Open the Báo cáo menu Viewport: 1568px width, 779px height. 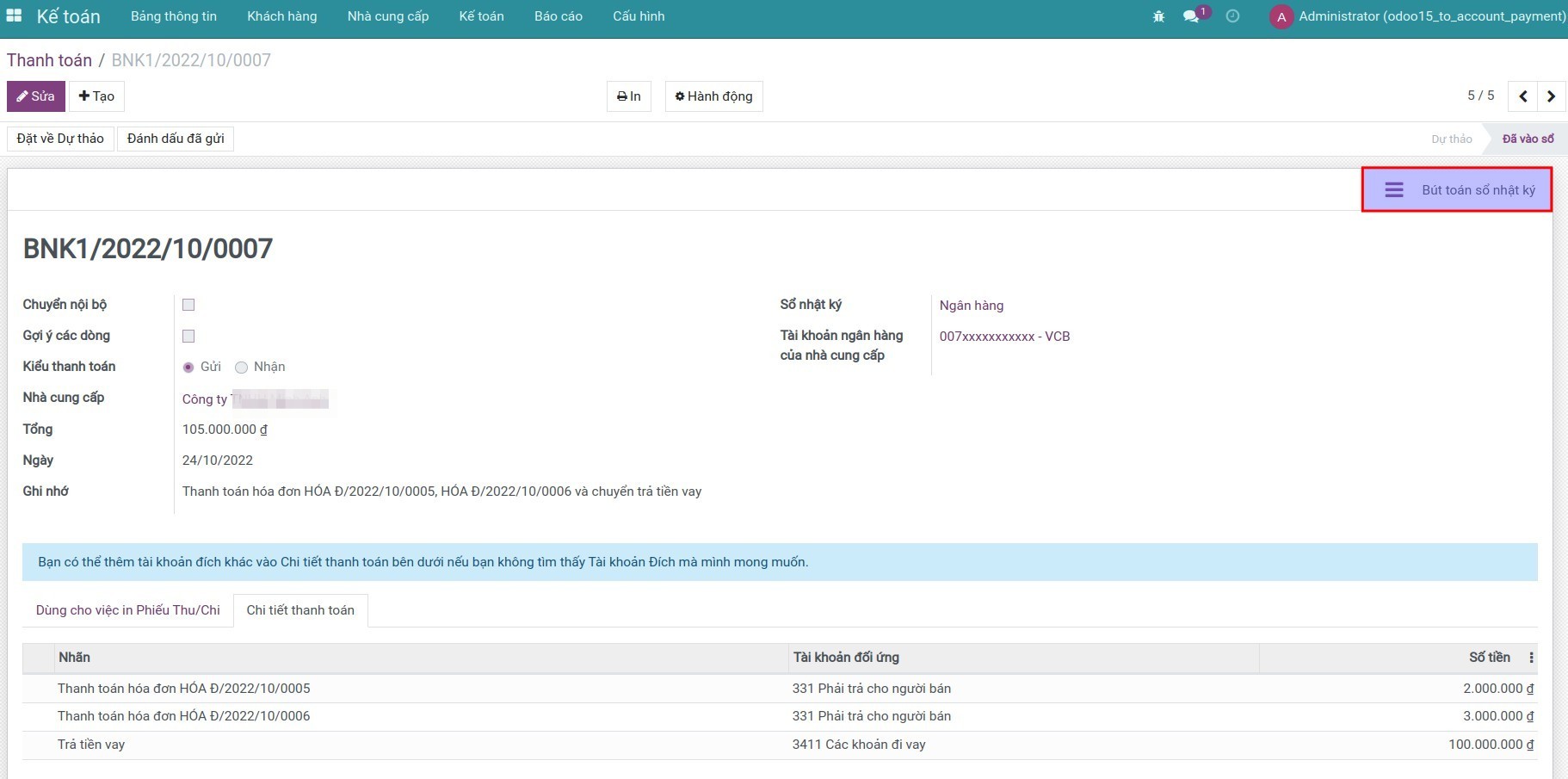click(558, 16)
